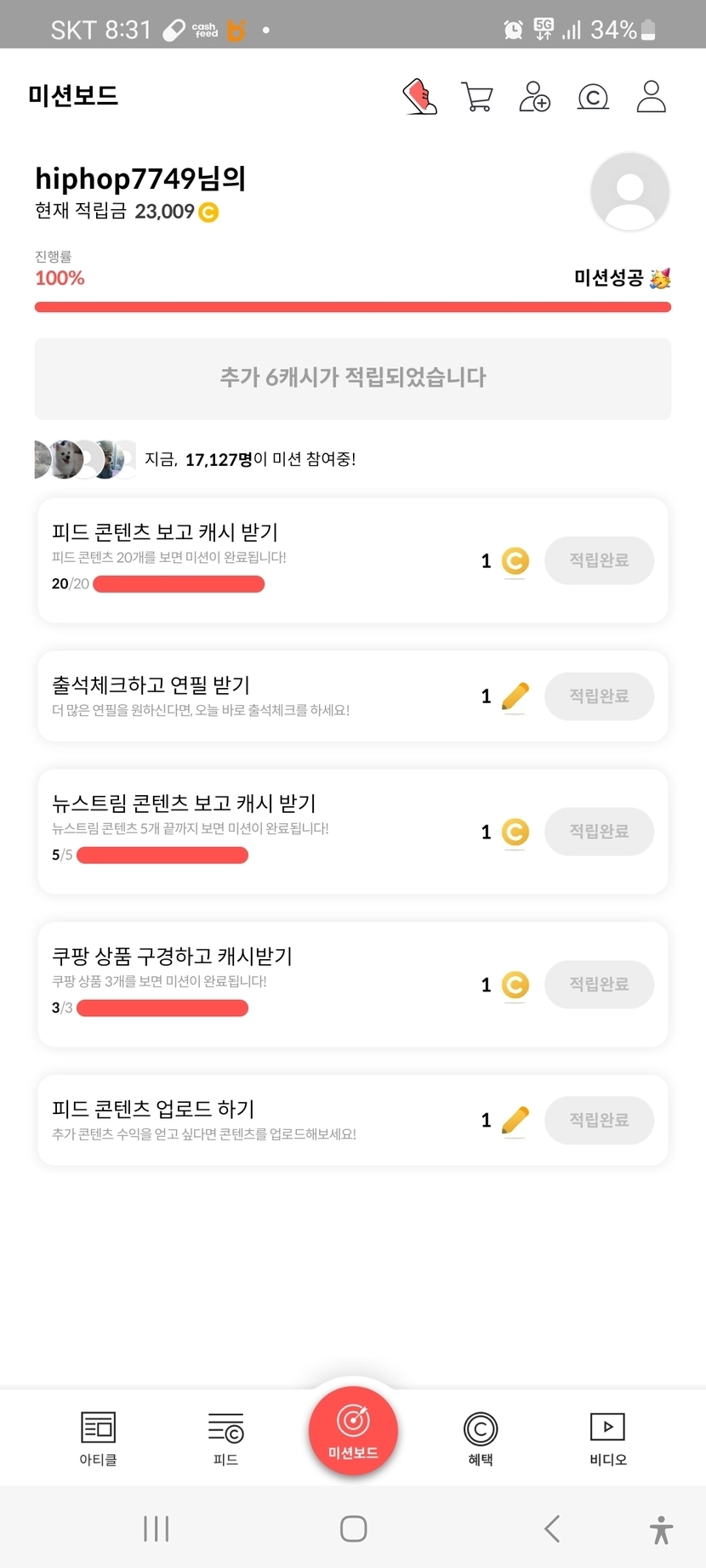Switch to the 아티클 tab
This screenshot has height=1568, width=706.
coord(98,1439)
